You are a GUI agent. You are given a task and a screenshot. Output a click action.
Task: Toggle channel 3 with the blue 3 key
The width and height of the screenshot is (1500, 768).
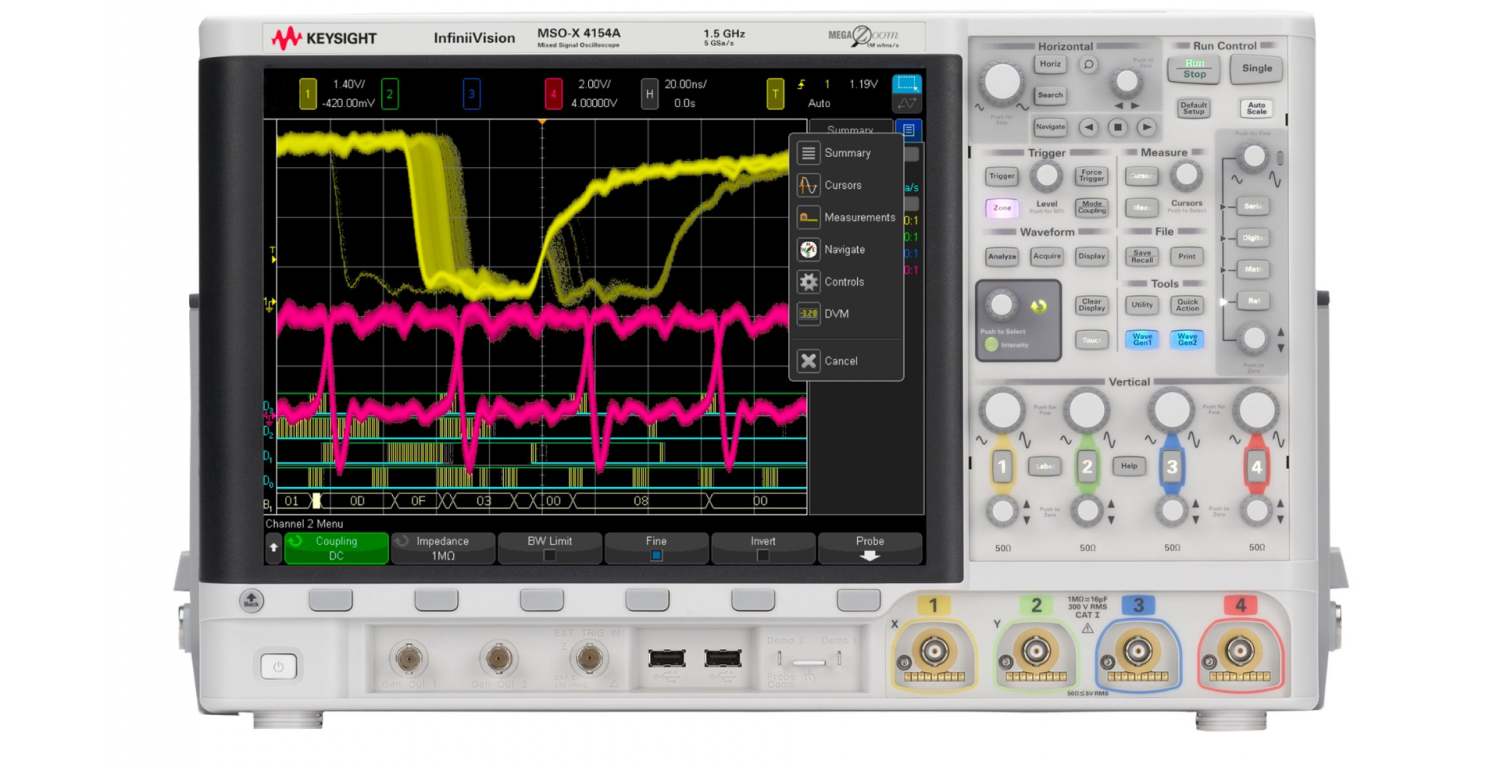coord(1172,466)
